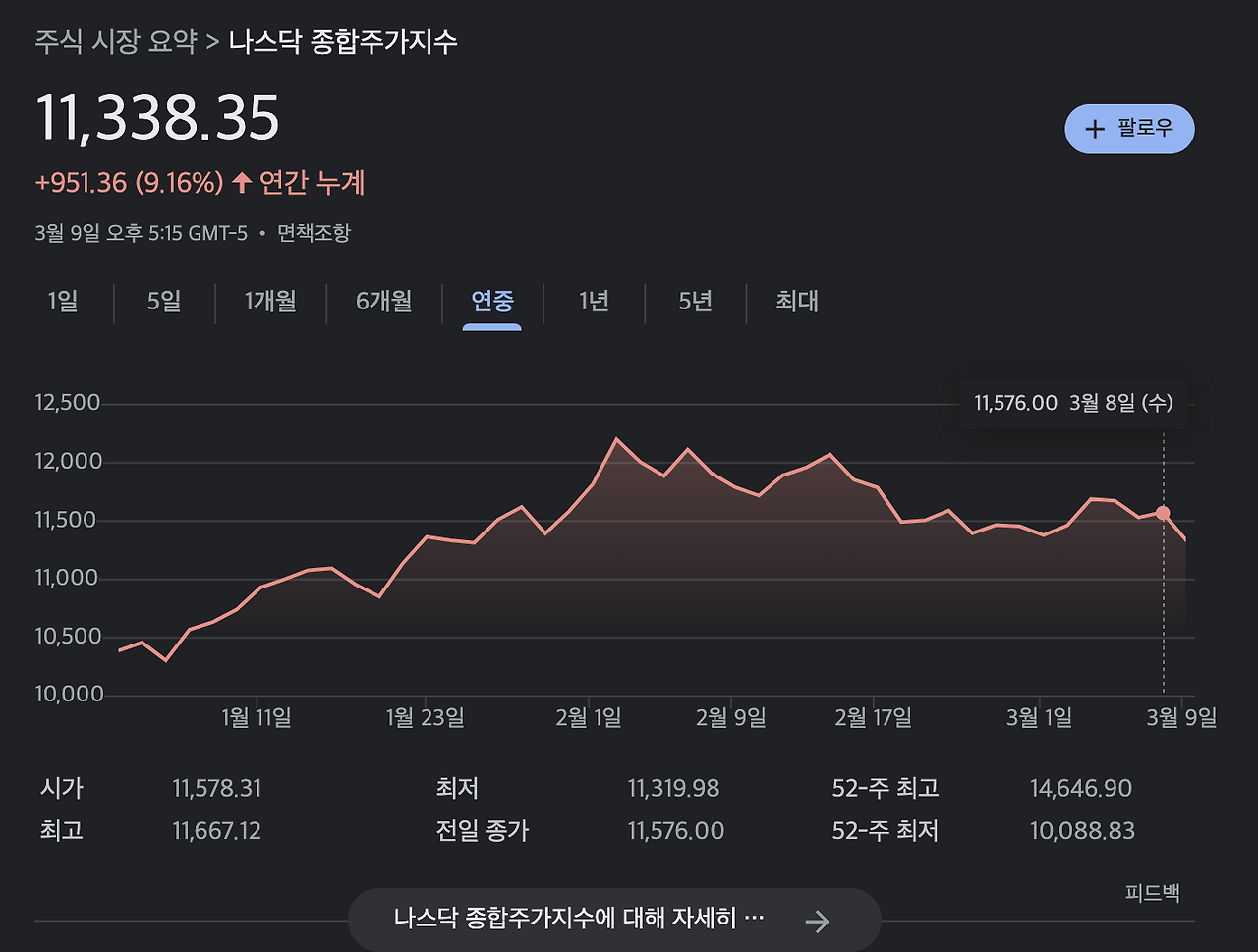The width and height of the screenshot is (1258, 952).
Task: Click the 3월 1일 x-axis date label
Action: click(1040, 718)
